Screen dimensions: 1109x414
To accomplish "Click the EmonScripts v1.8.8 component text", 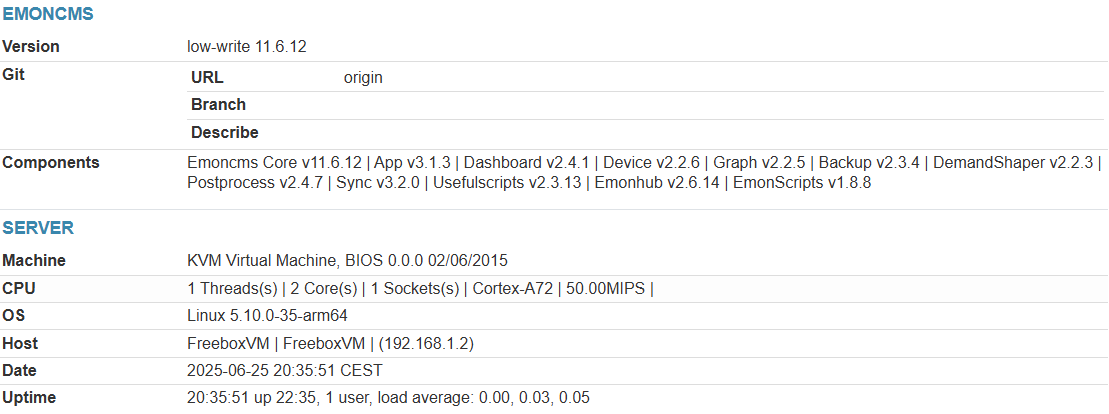I will (x=802, y=183).
